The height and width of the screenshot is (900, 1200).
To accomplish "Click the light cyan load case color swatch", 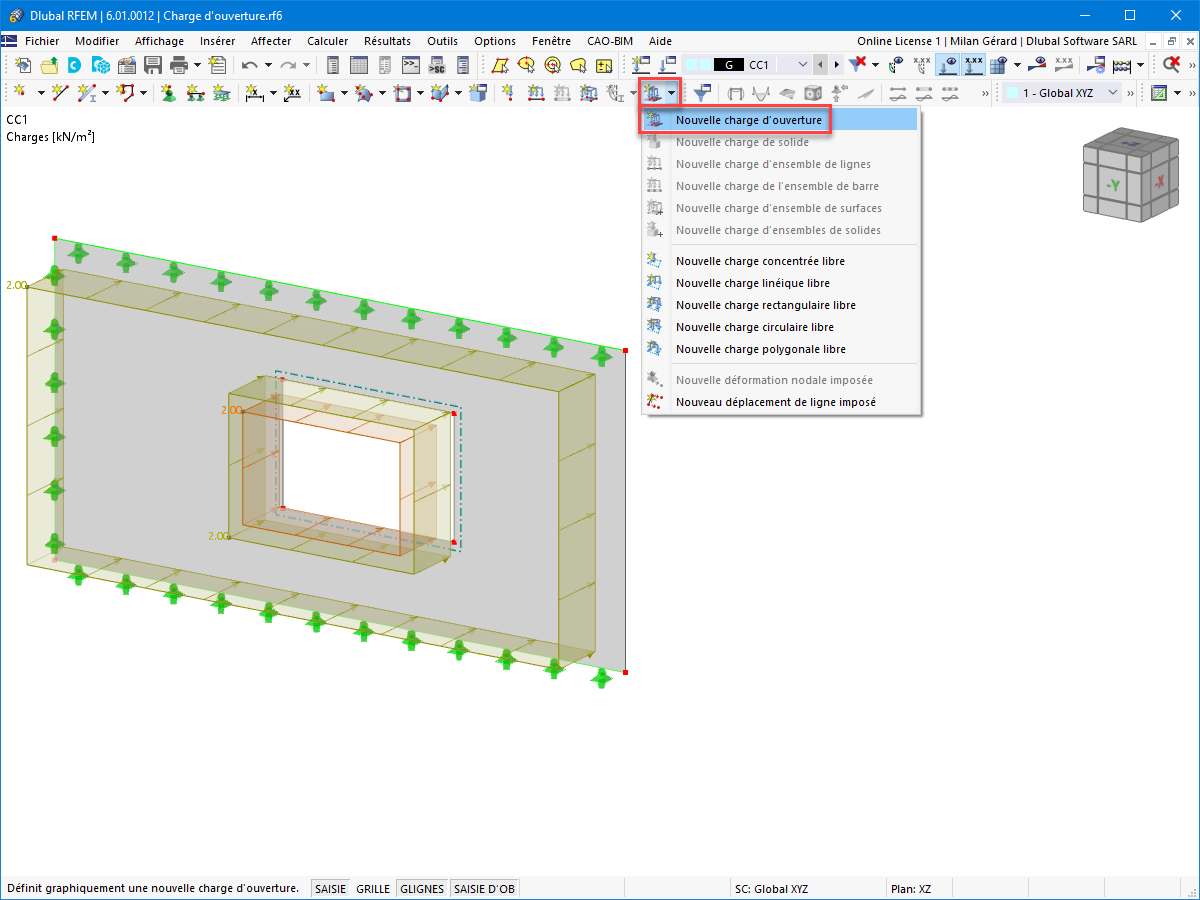I will [698, 65].
